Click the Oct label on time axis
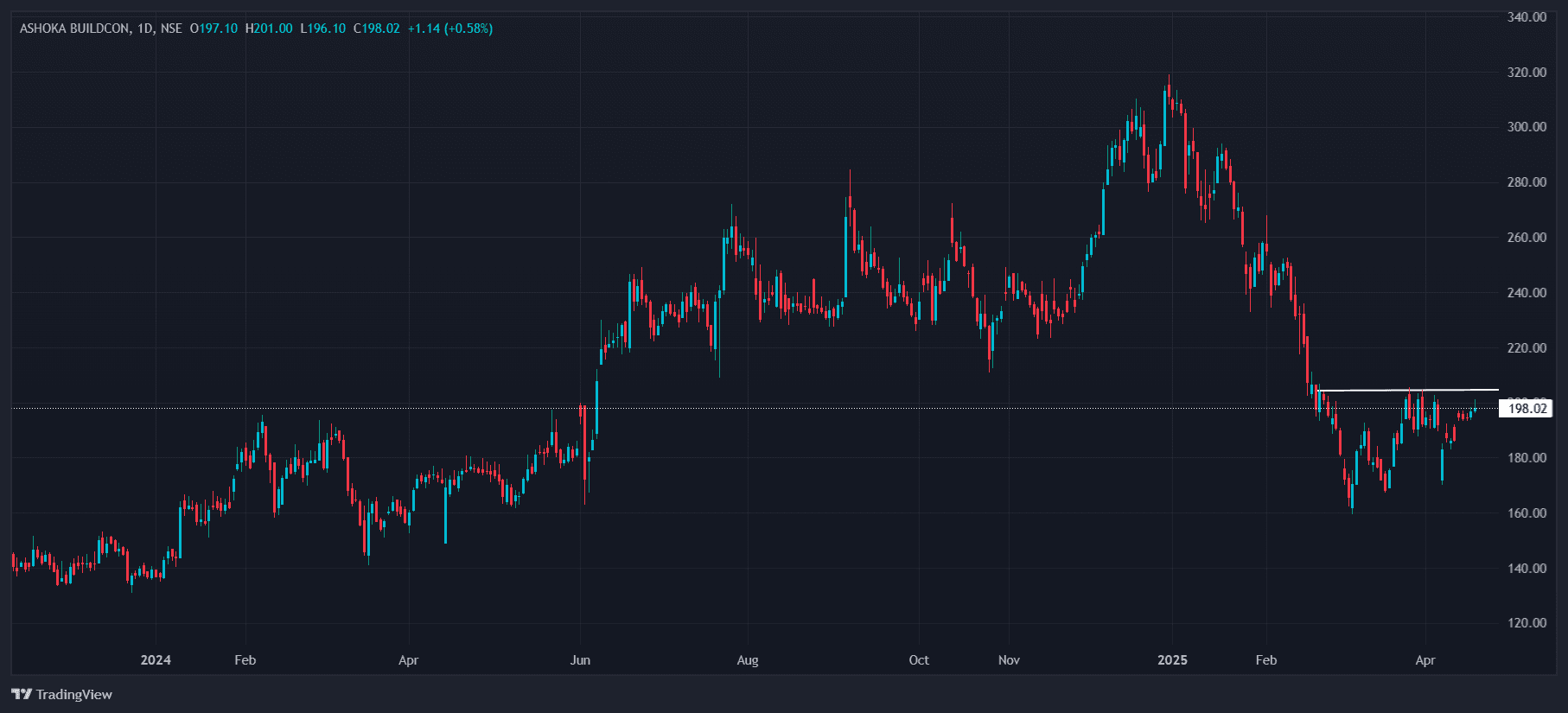Image resolution: width=1568 pixels, height=713 pixels. 919,660
